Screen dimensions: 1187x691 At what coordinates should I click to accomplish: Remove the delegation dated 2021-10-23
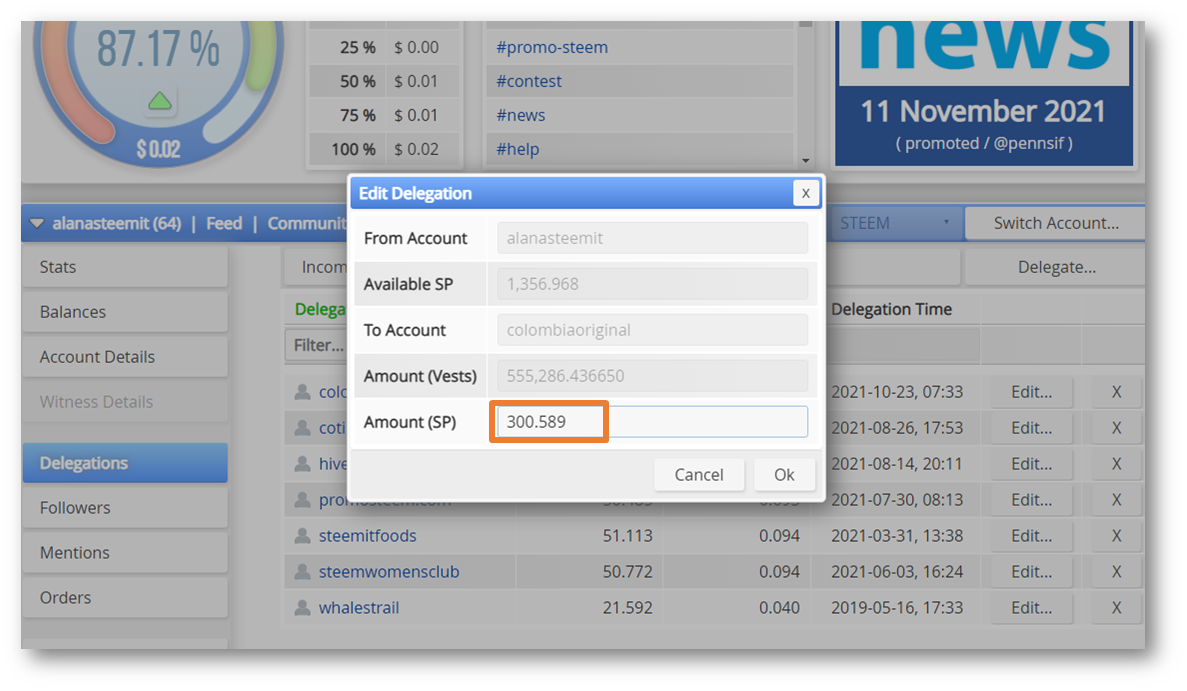1116,392
